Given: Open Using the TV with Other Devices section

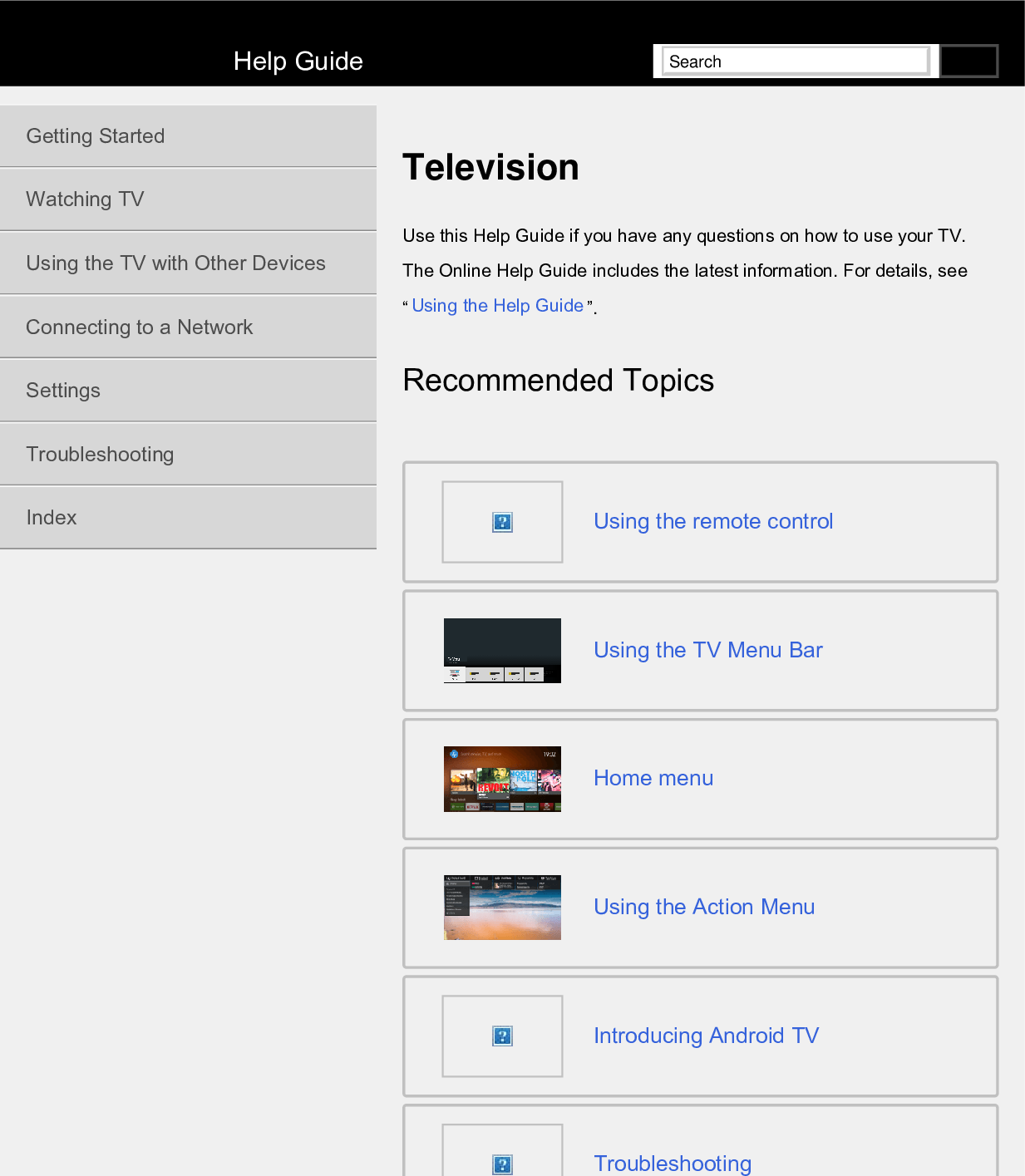Looking at the screenshot, I should coord(175,263).
